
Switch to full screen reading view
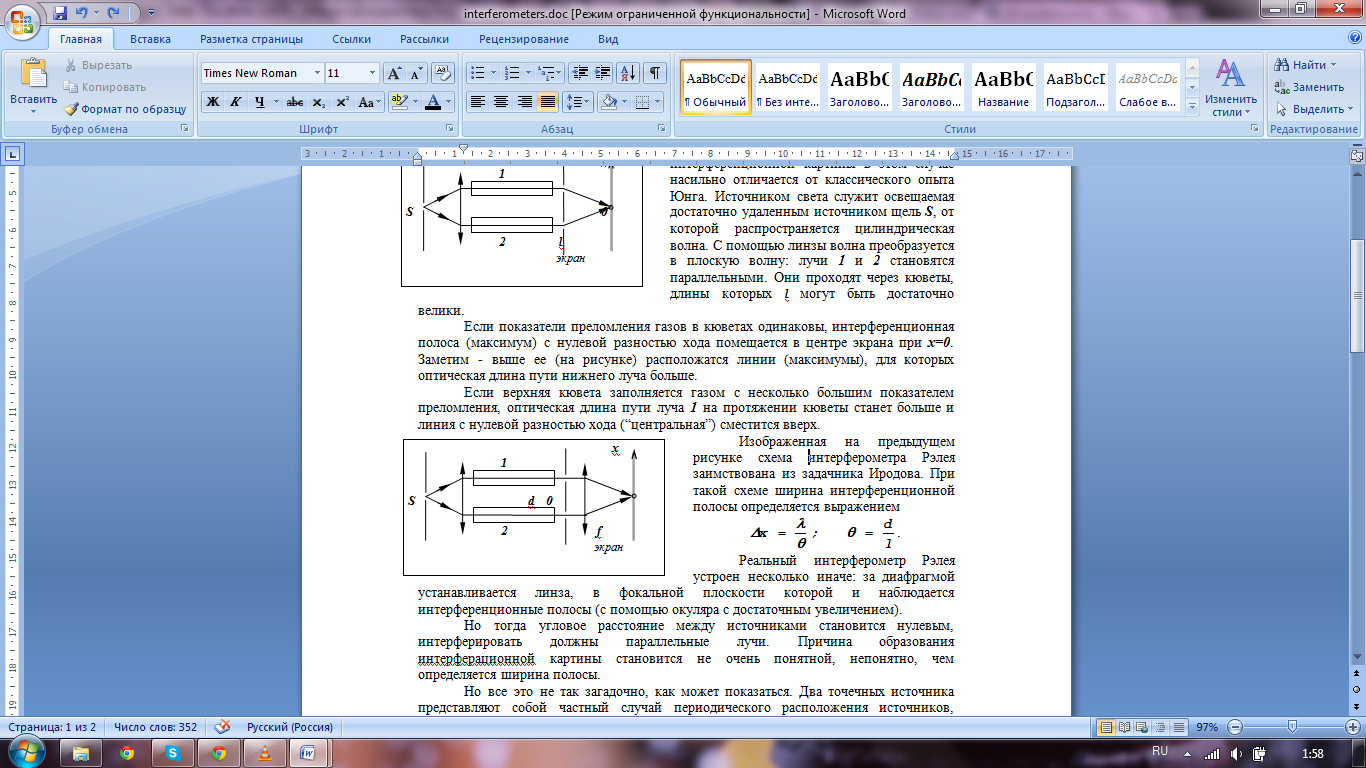[x=1126, y=727]
